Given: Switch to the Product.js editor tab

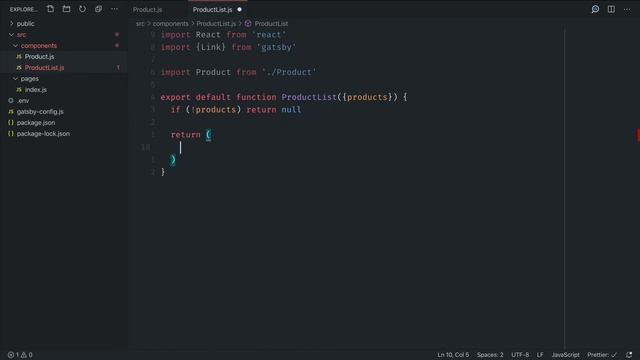Looking at the screenshot, I should point(147,9).
